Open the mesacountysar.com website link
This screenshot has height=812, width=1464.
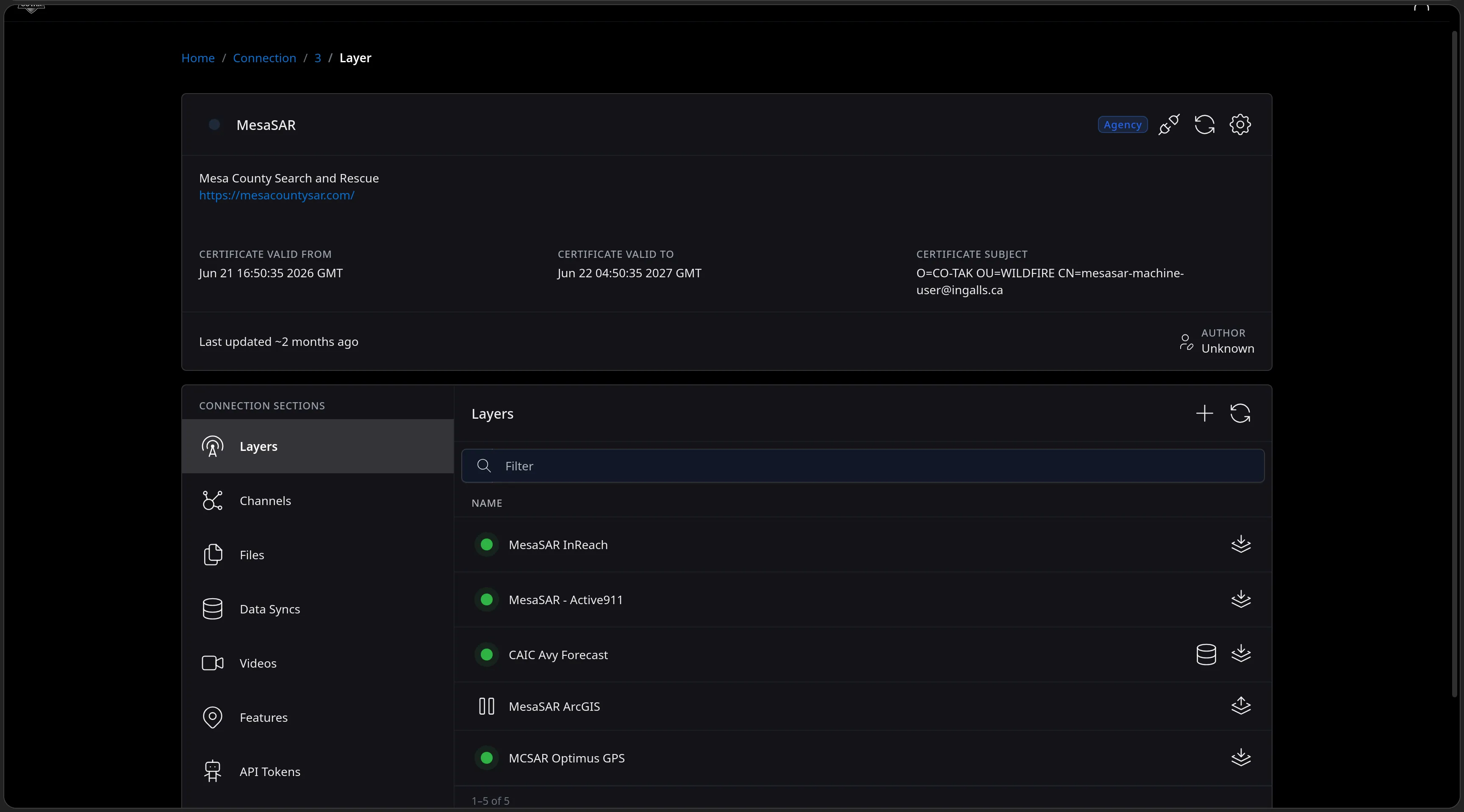pyautogui.click(x=277, y=195)
